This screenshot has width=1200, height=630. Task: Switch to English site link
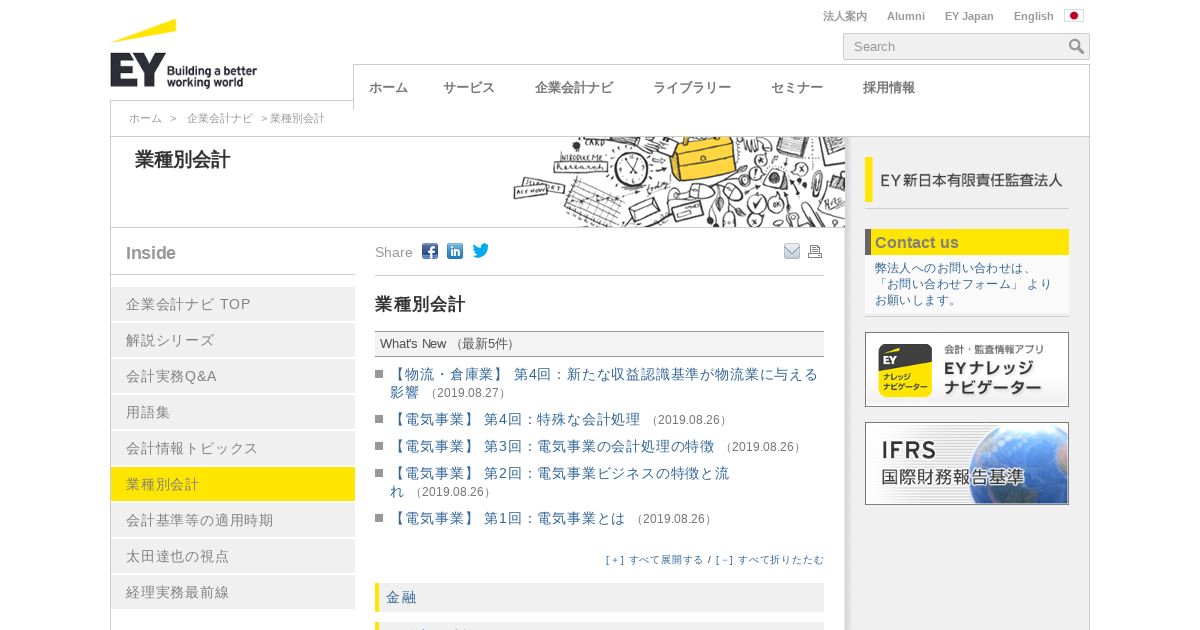click(1033, 16)
